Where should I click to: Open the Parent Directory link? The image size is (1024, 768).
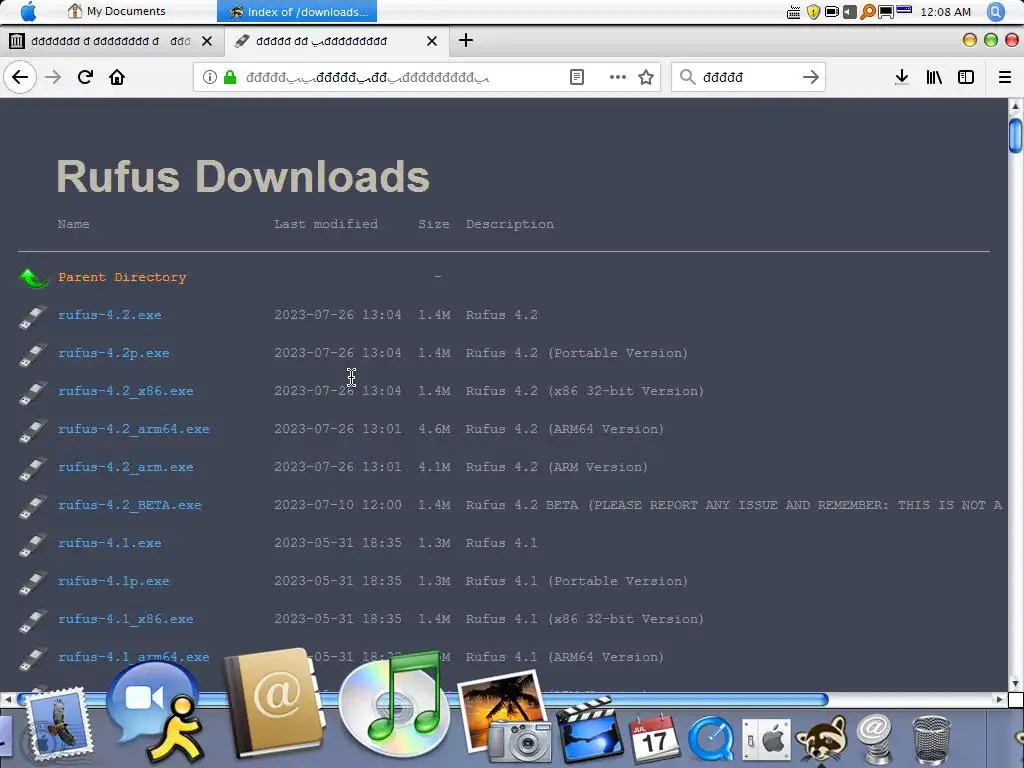point(122,277)
